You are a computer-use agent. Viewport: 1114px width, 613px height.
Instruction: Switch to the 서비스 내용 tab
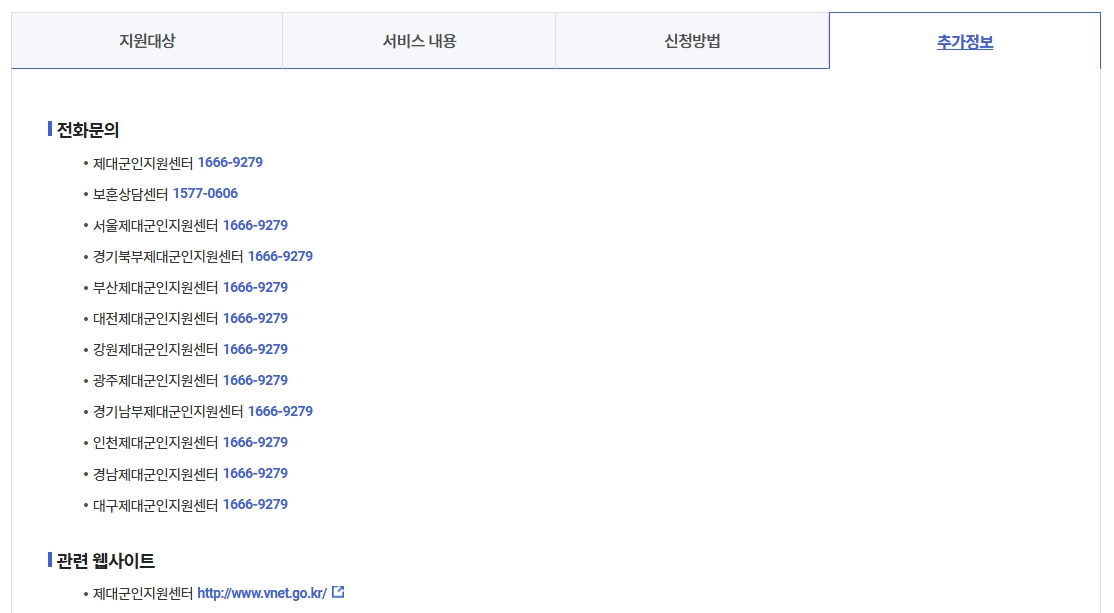pyautogui.click(x=419, y=40)
